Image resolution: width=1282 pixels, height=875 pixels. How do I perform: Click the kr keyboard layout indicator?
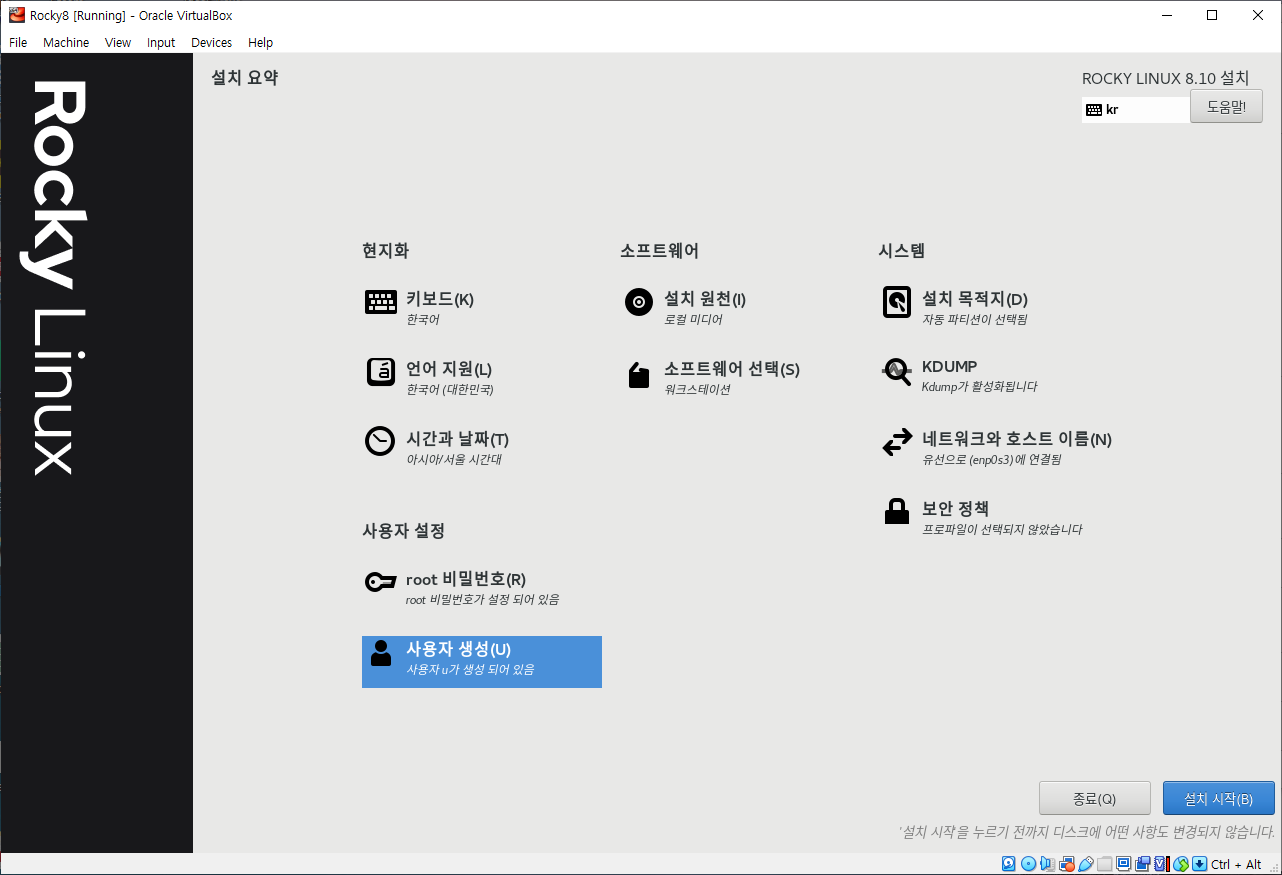click(1136, 110)
